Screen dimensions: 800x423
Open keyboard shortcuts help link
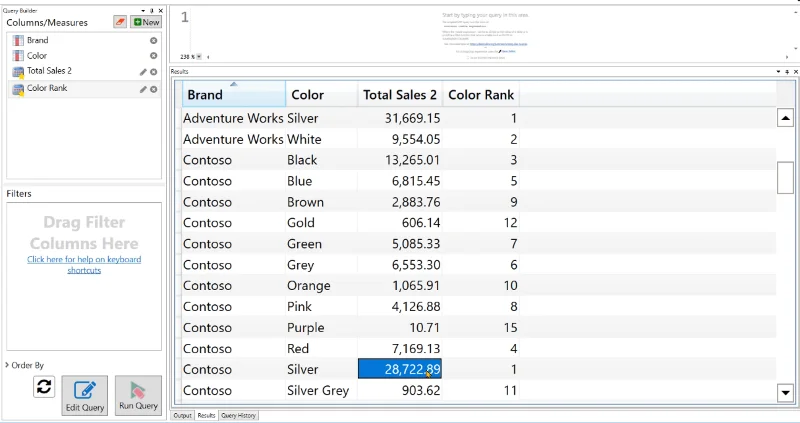tap(84, 264)
